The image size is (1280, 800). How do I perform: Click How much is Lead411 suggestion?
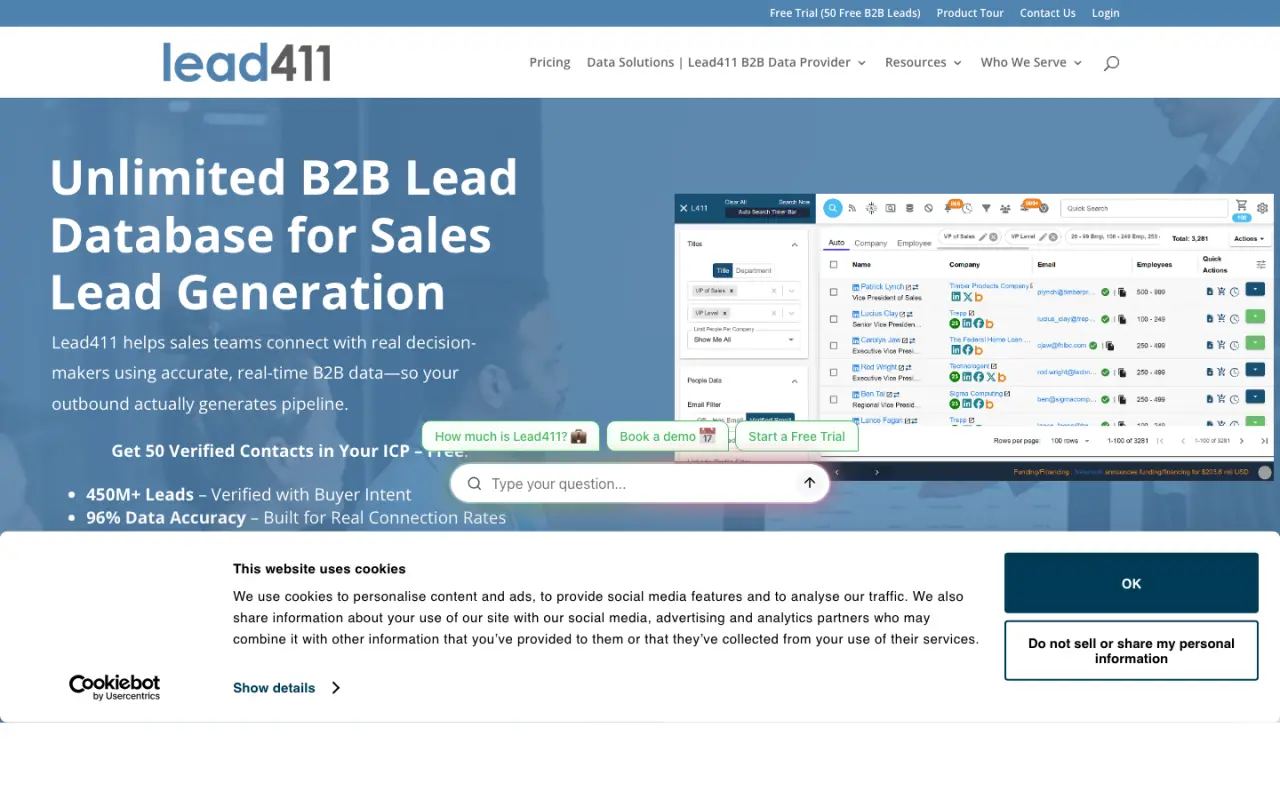[x=510, y=436]
